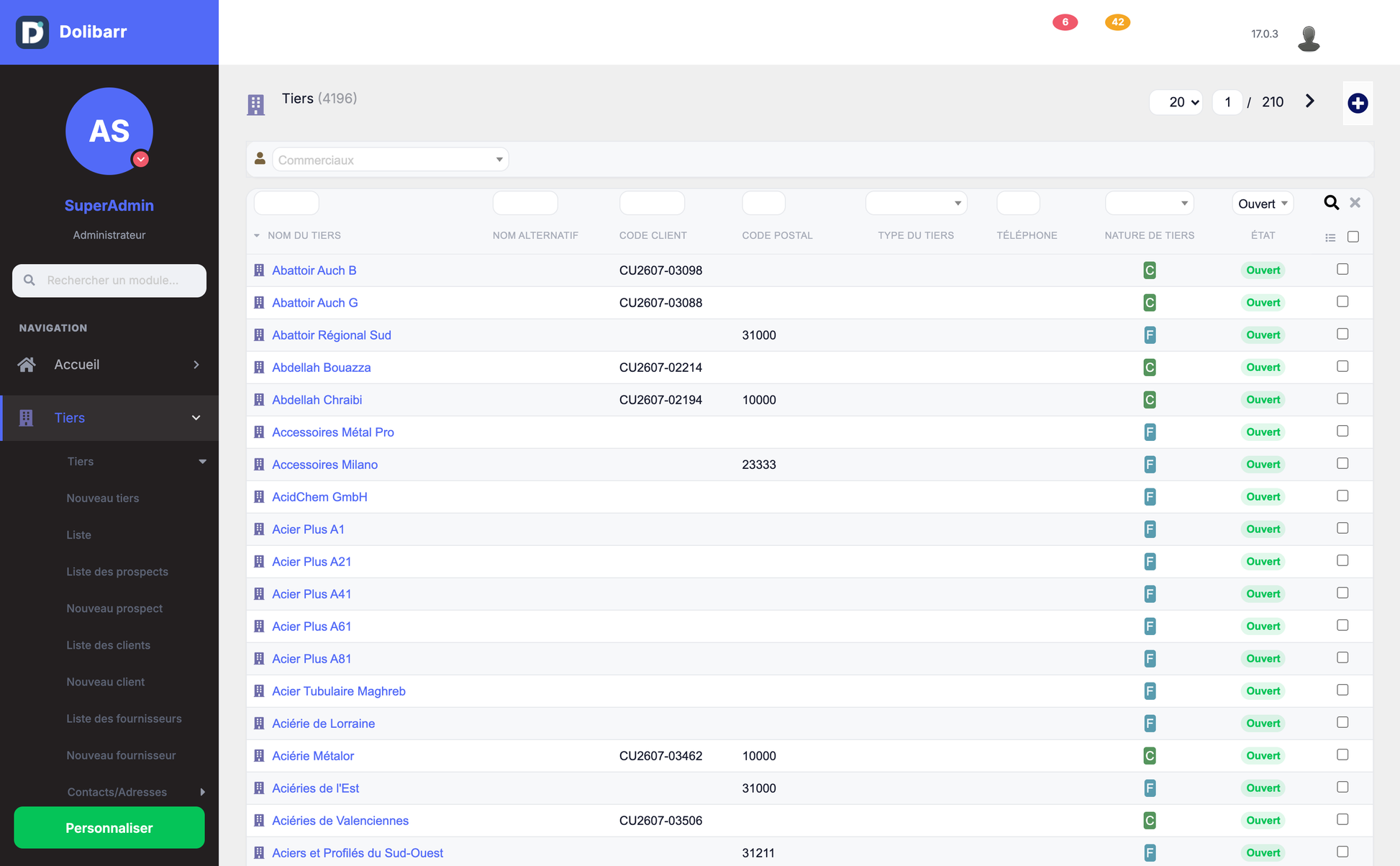Click postal code 23333
Image resolution: width=1400 pixels, height=866 pixels.
coord(759,465)
